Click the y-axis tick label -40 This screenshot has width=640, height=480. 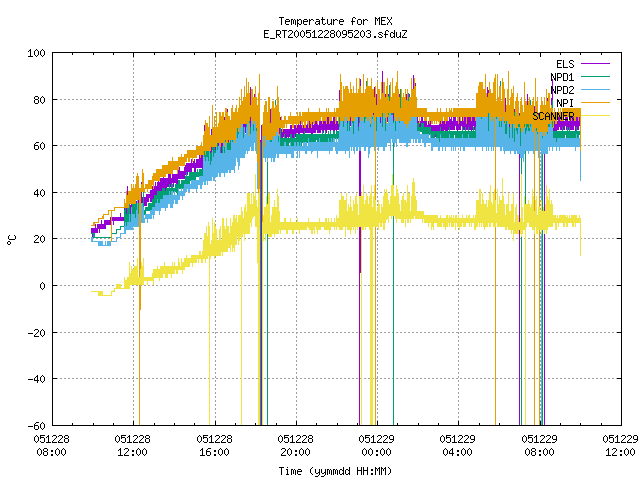pyautogui.click(x=36, y=380)
